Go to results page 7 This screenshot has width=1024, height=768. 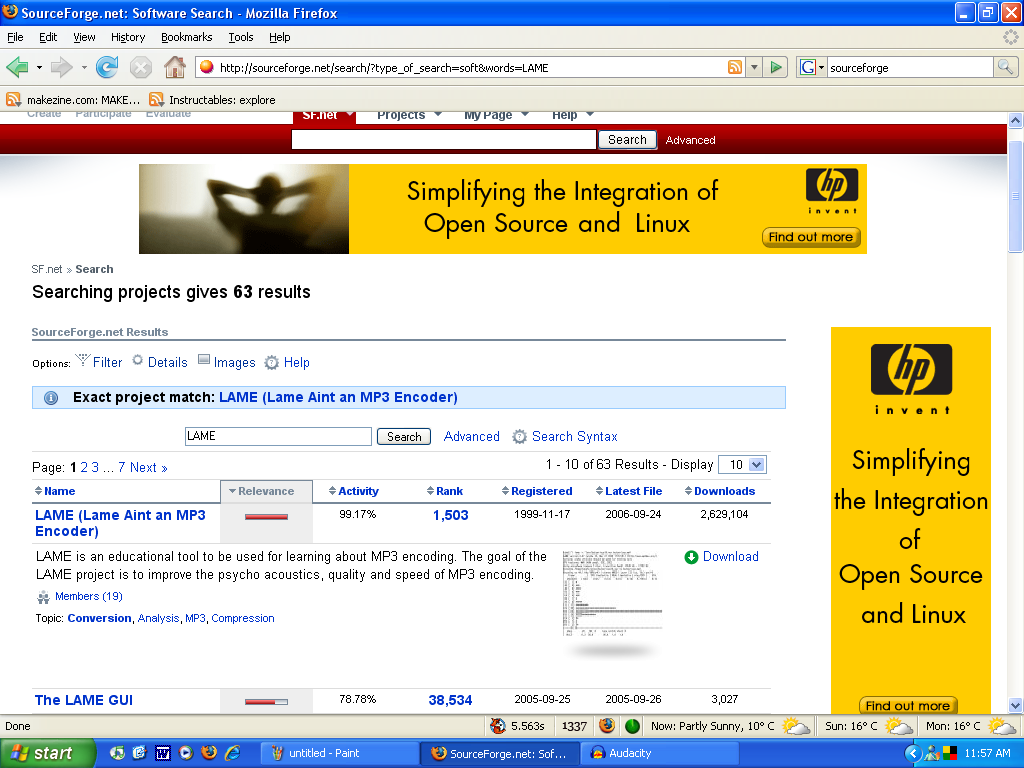121,468
